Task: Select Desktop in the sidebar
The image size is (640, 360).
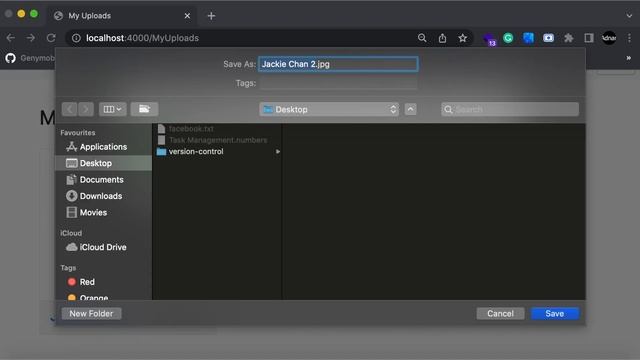Action: point(104,163)
